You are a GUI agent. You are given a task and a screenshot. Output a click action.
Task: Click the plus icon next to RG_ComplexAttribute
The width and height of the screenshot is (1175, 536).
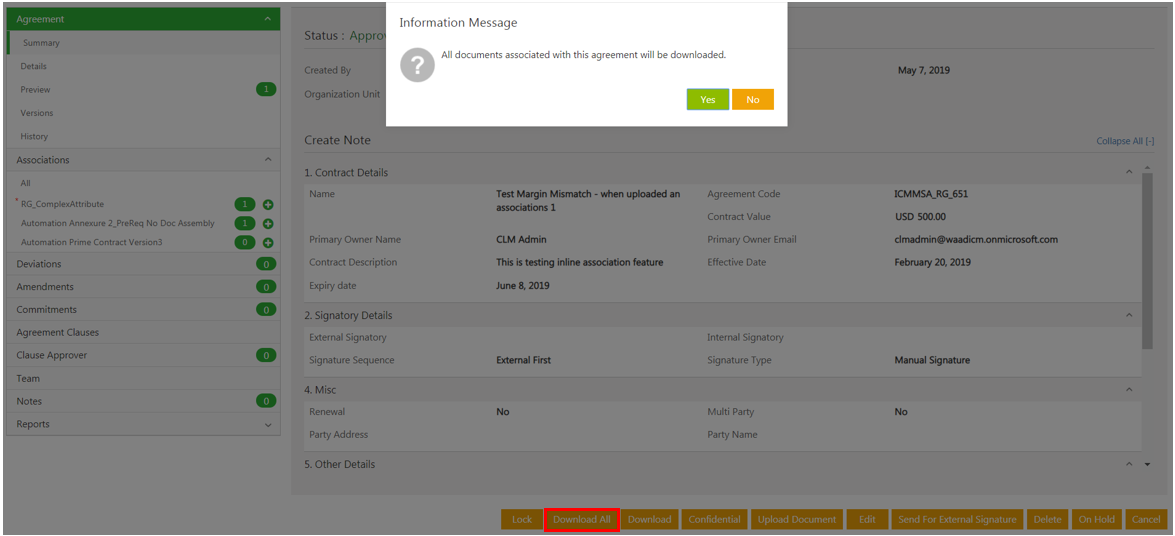tap(268, 204)
